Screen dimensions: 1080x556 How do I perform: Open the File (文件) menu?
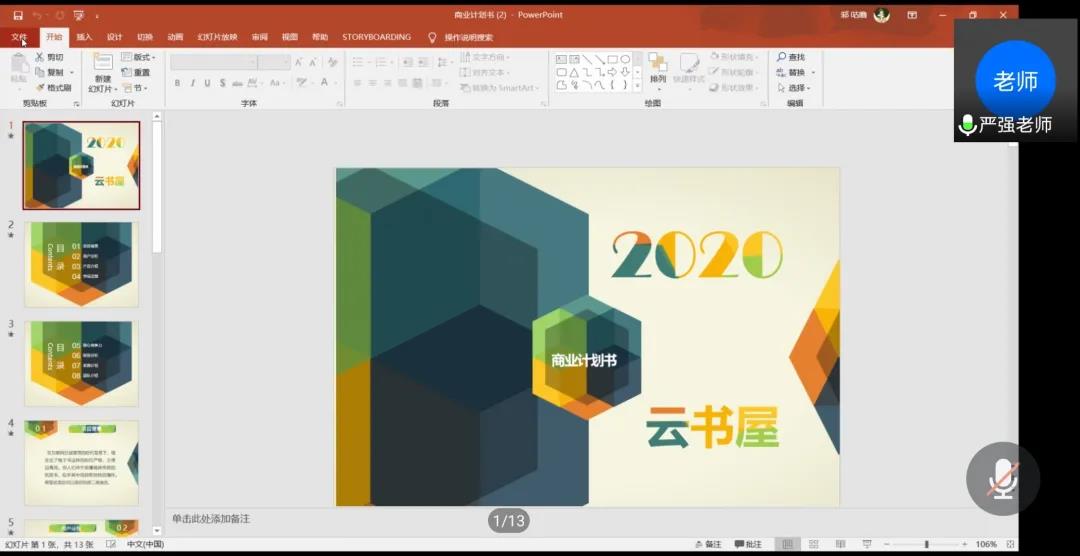click(x=19, y=37)
